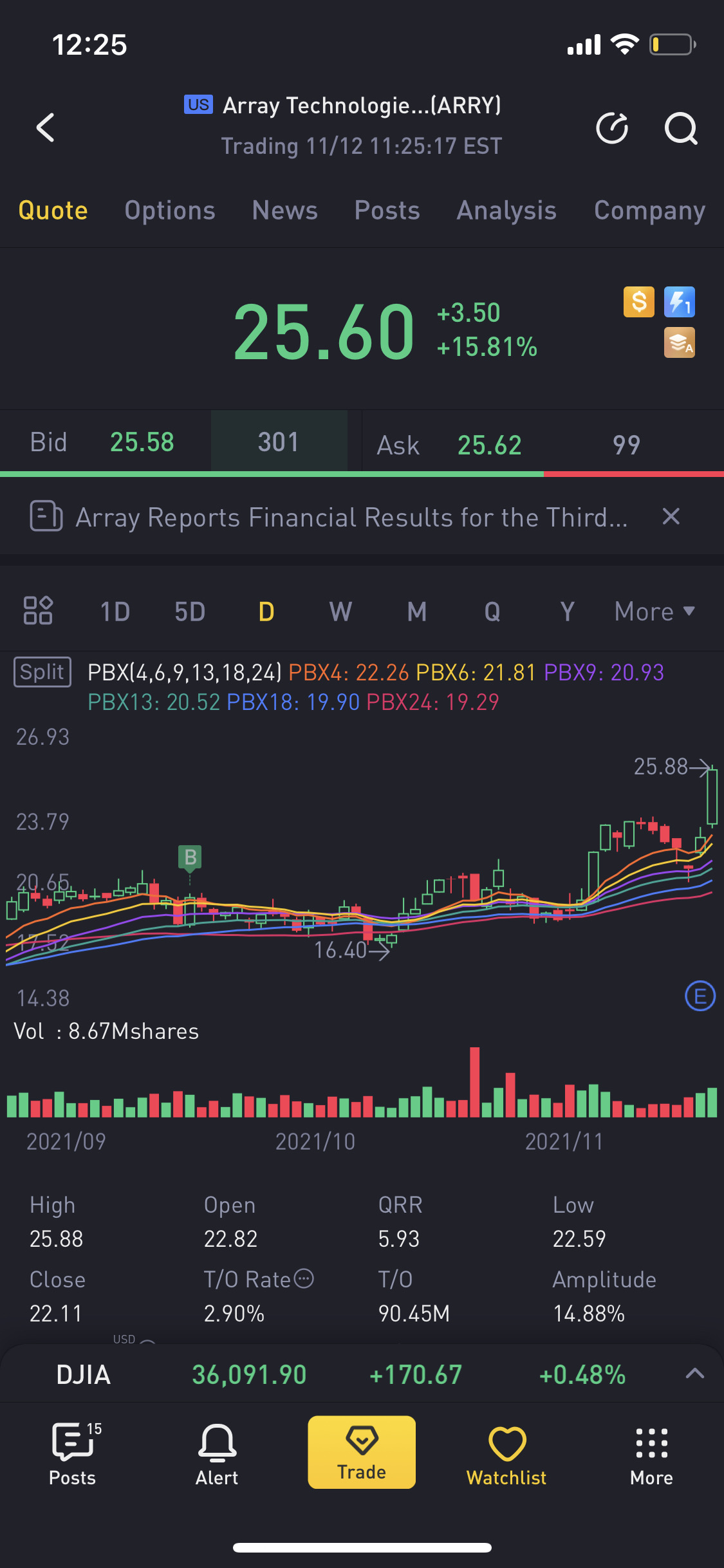Select the Q quarterly chart period
Viewport: 724px width, 1568px height.
coord(492,611)
